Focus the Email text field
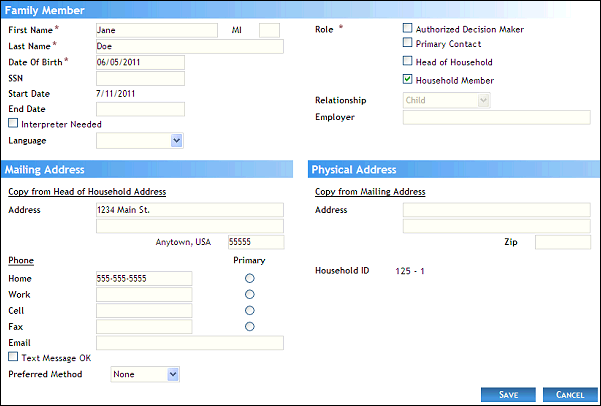 (189, 342)
